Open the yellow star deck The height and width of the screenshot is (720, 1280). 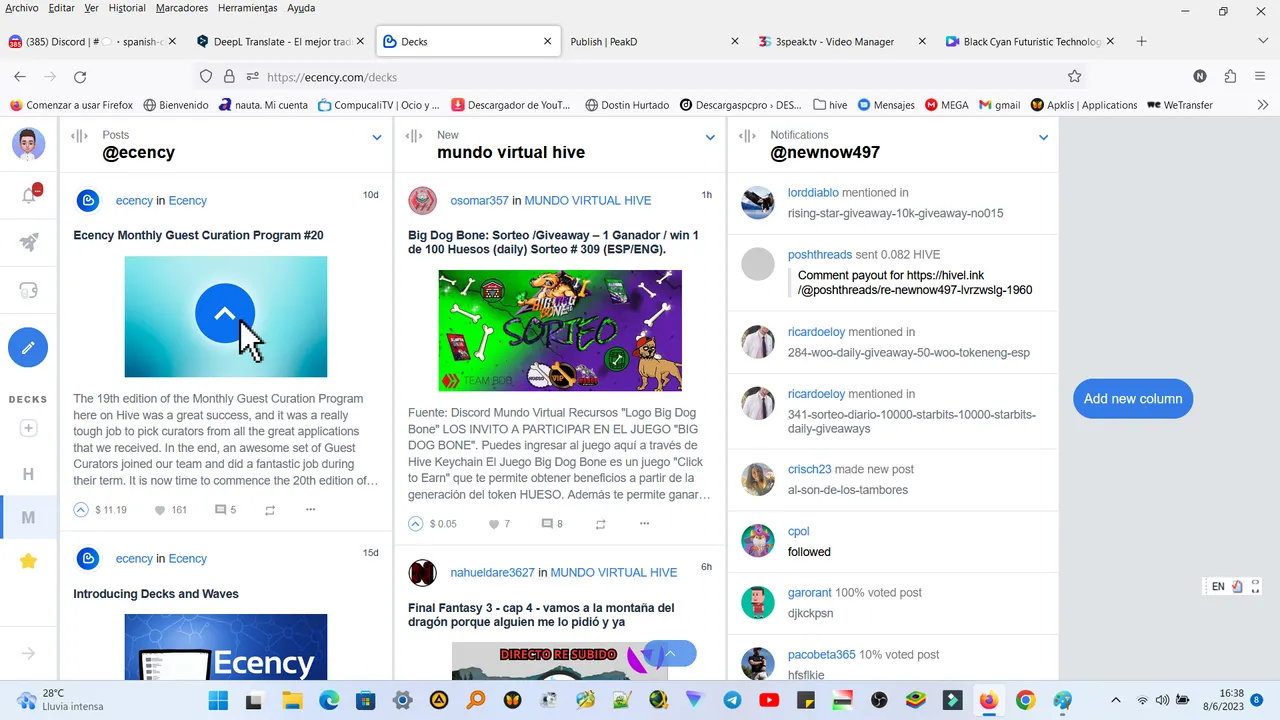pyautogui.click(x=28, y=561)
